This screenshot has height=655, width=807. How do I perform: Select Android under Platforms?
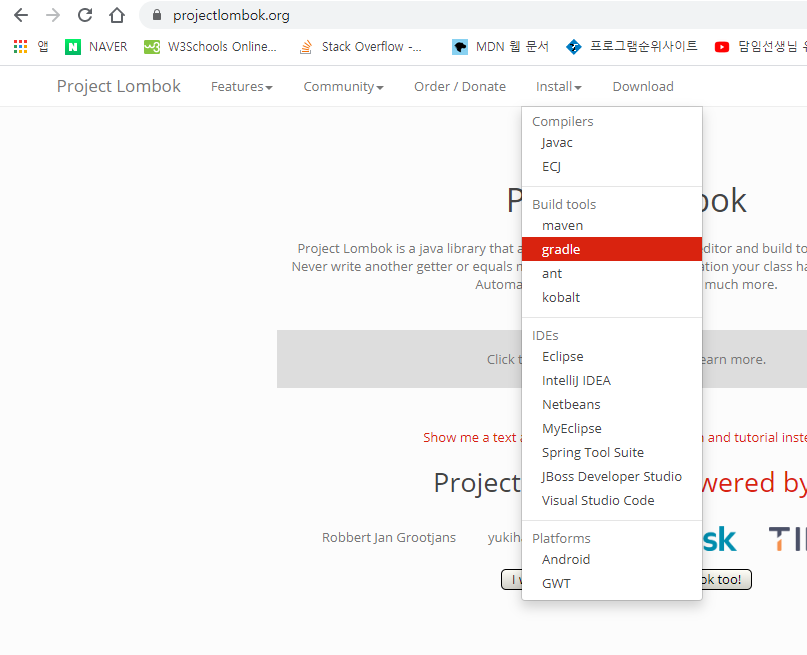point(612,559)
